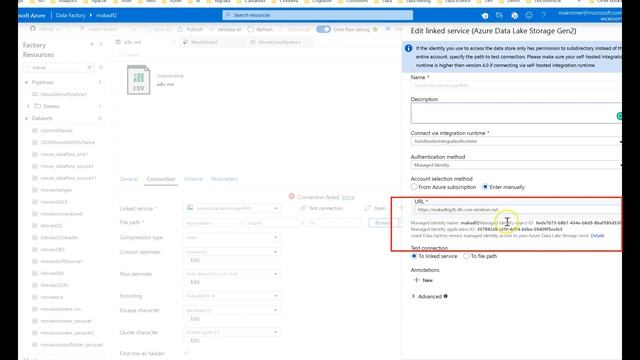Click the Factory Resources filter field
640x360 pixels.
pyautogui.click(x=58, y=67)
